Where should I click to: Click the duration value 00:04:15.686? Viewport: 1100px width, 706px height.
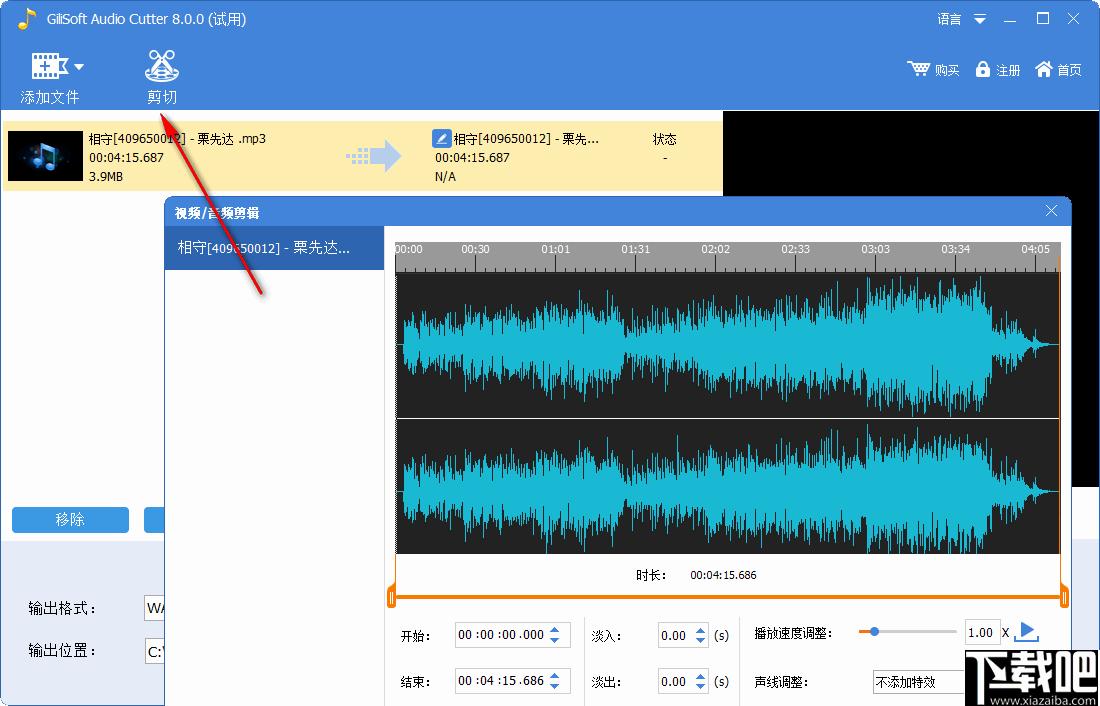723,575
